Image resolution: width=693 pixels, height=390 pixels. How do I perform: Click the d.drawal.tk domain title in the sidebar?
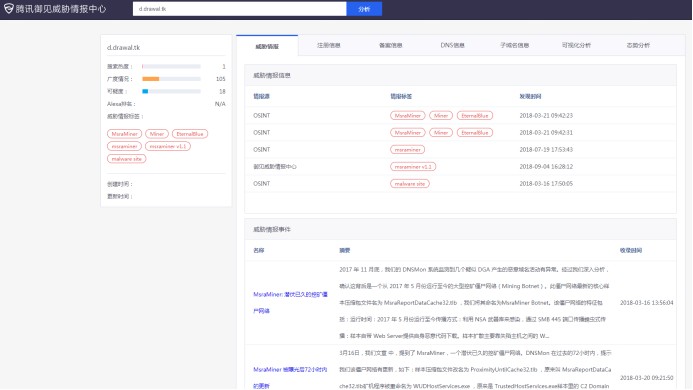(x=123, y=47)
